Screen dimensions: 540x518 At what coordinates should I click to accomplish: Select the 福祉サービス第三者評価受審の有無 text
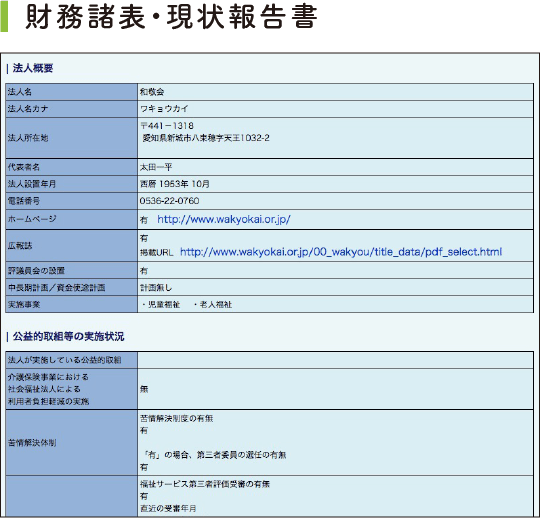coord(205,484)
